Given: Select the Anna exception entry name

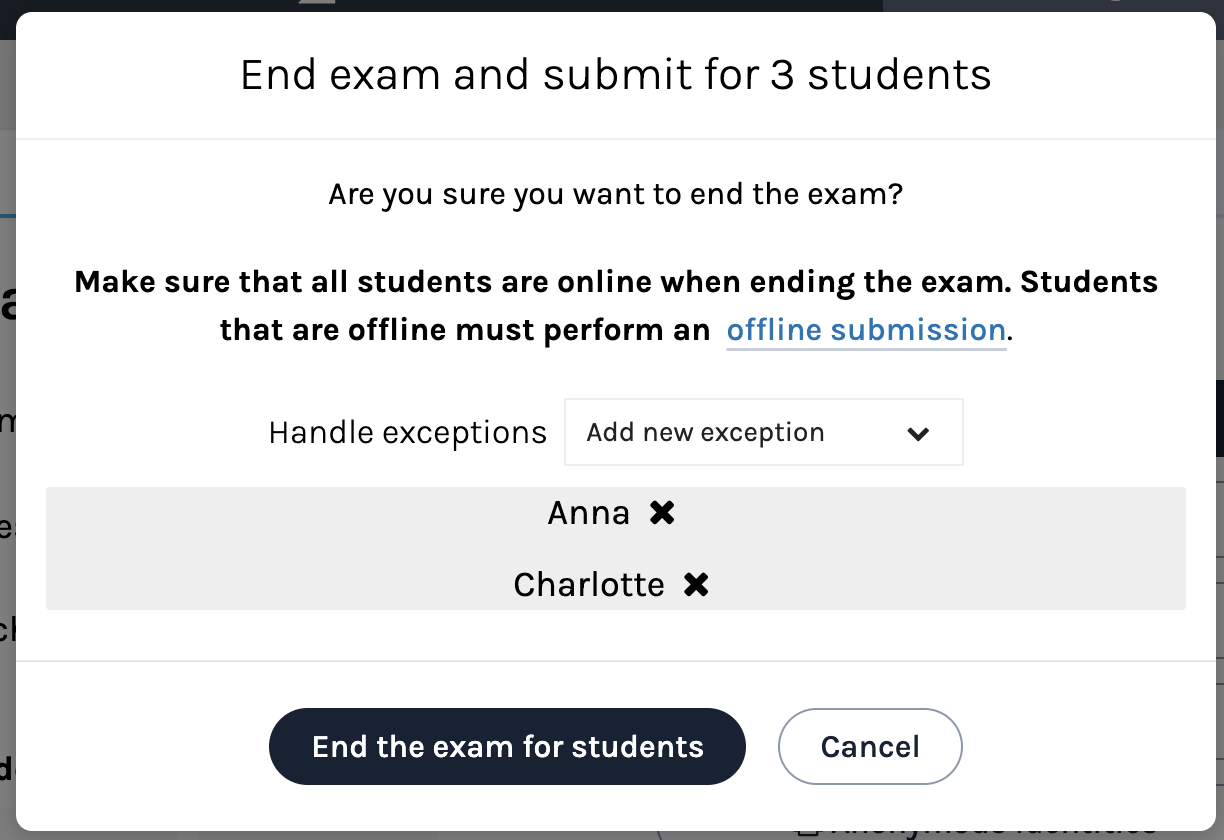Looking at the screenshot, I should pyautogui.click(x=589, y=513).
